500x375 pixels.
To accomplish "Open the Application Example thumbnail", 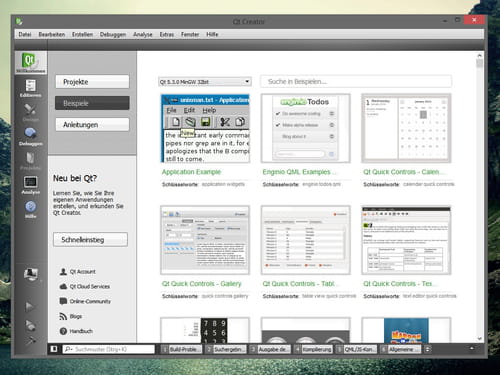I will (205, 128).
